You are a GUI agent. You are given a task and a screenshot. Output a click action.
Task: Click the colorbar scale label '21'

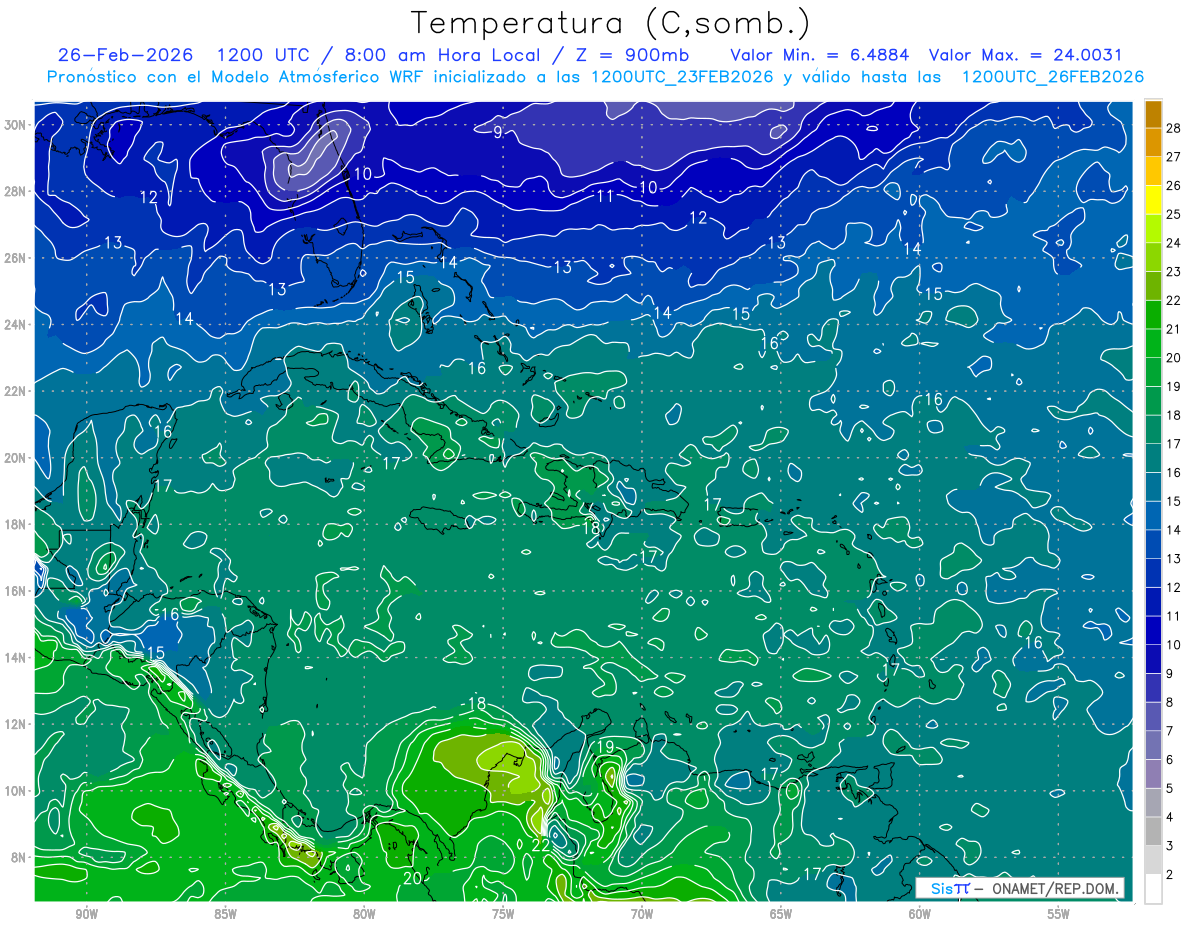(1174, 329)
